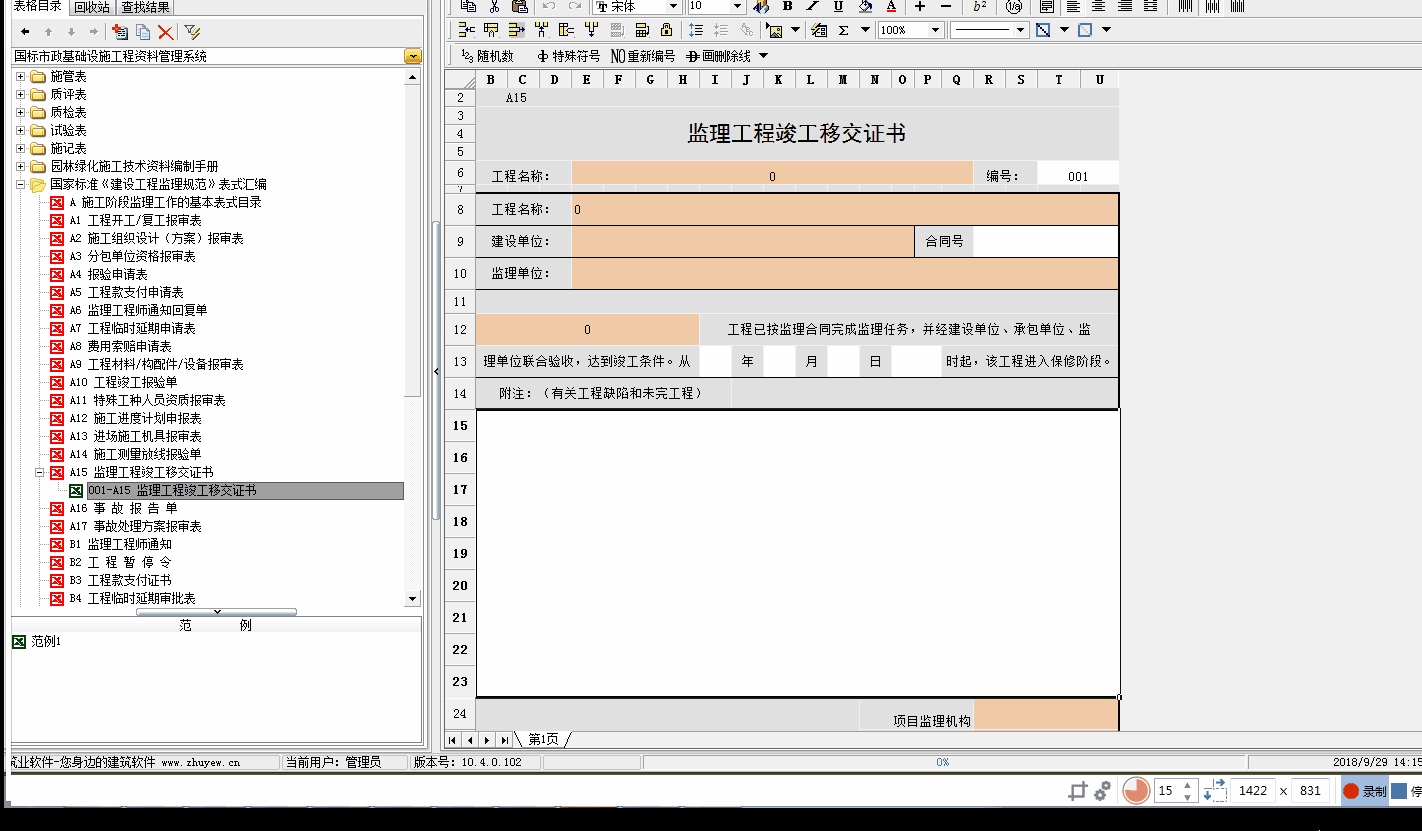Click the 重新编号 button
1422x831 pixels.
tap(642, 56)
